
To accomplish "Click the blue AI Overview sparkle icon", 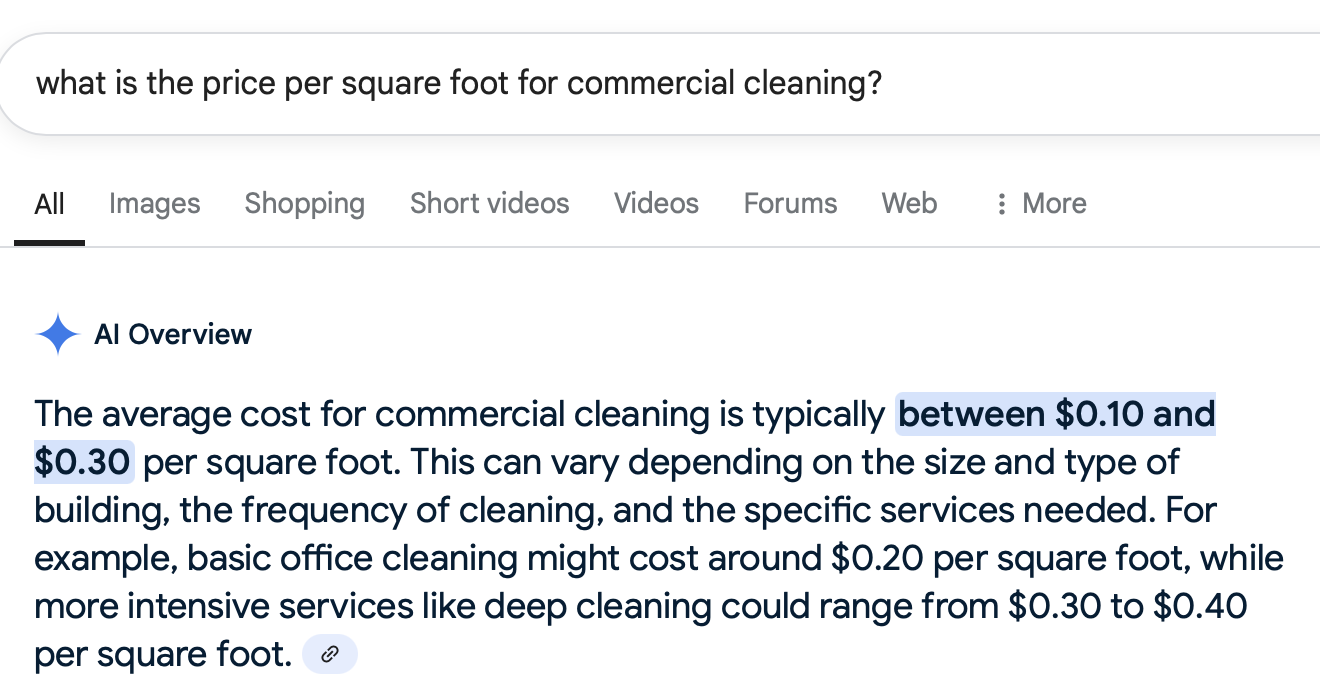I will tap(57, 334).
